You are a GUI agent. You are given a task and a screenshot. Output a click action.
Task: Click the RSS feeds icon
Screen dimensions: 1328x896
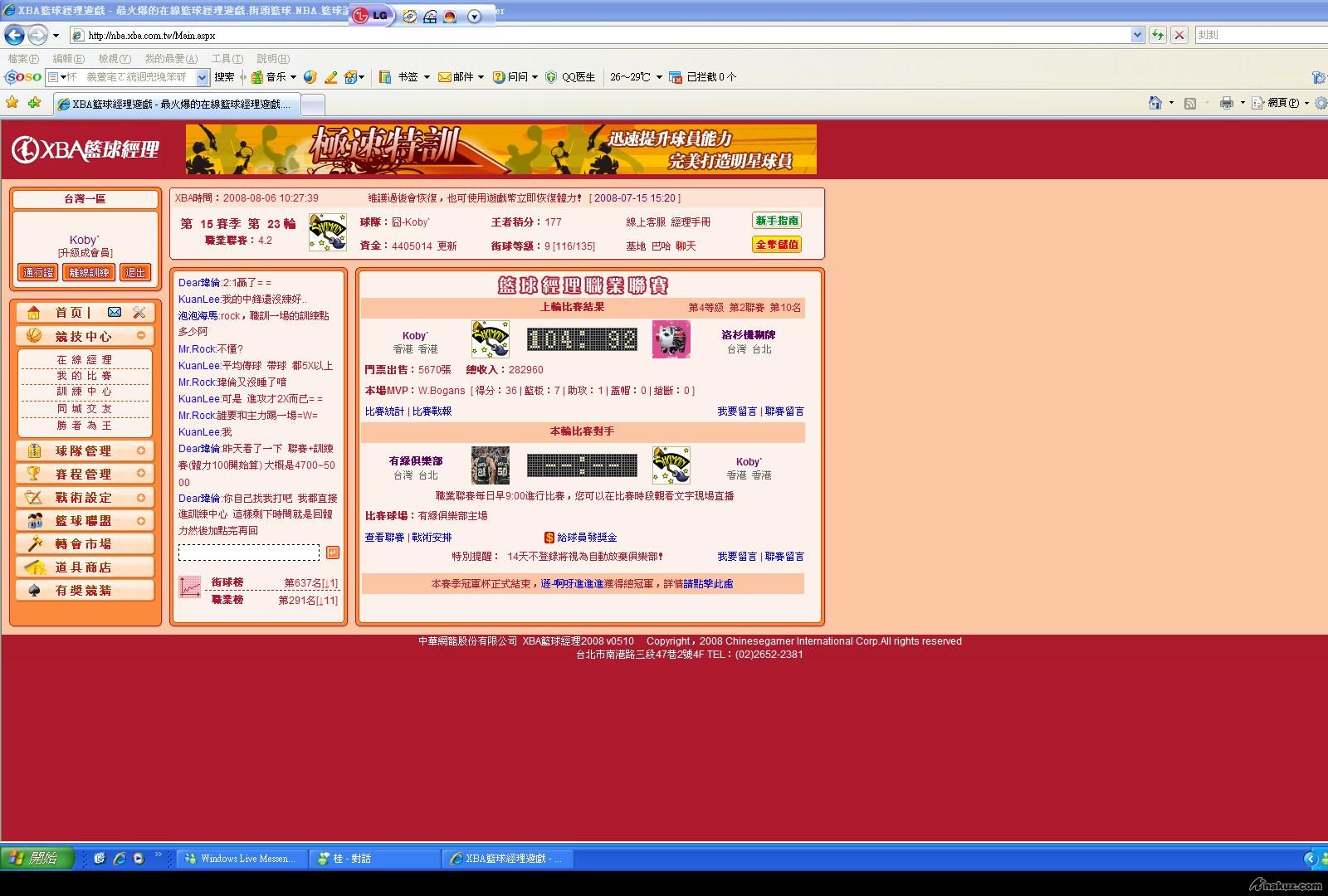tap(1190, 103)
